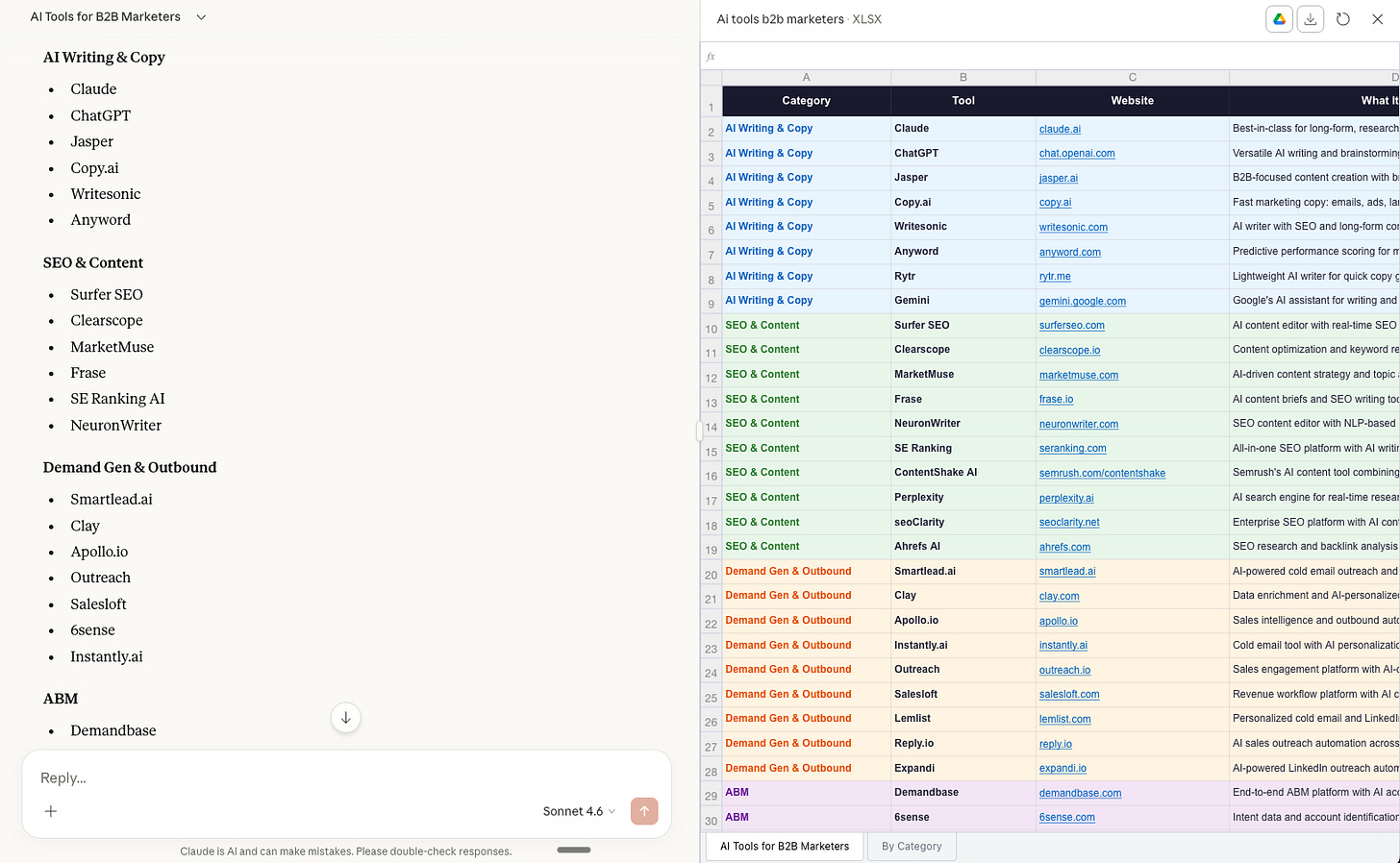
Task: Select the ChatGPT cell in Tool column
Action: 963,154
